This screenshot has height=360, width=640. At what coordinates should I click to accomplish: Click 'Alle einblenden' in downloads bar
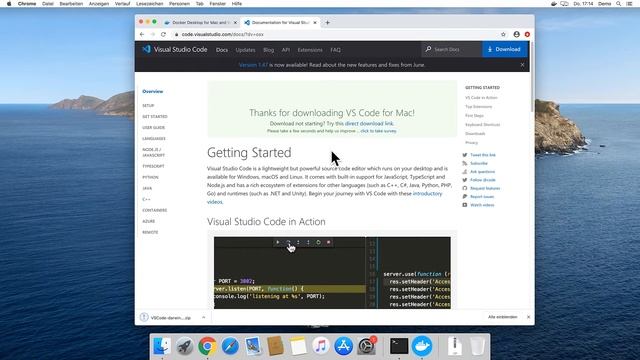[x=502, y=317]
